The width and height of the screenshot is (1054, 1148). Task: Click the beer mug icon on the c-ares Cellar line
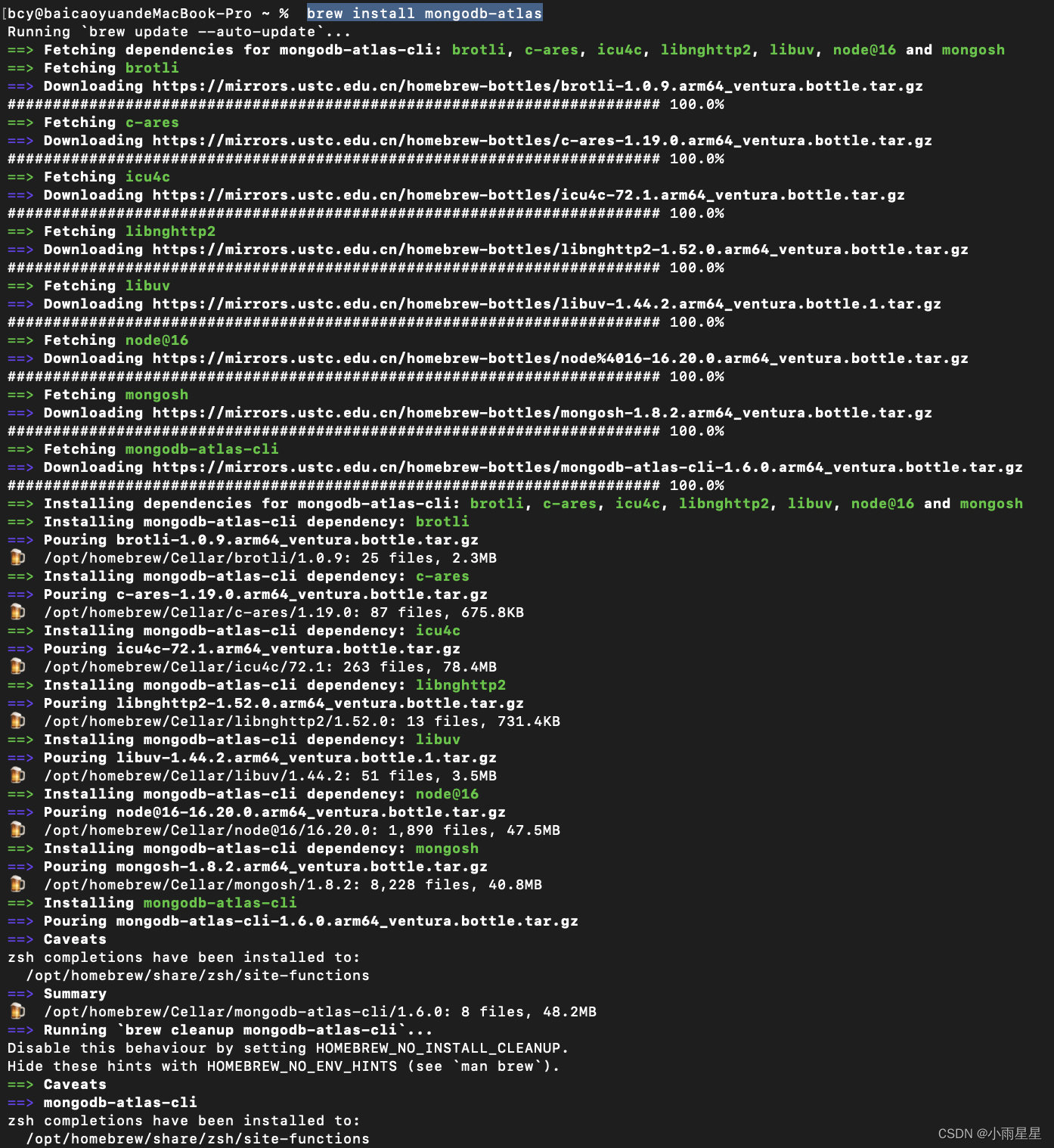[x=17, y=613]
